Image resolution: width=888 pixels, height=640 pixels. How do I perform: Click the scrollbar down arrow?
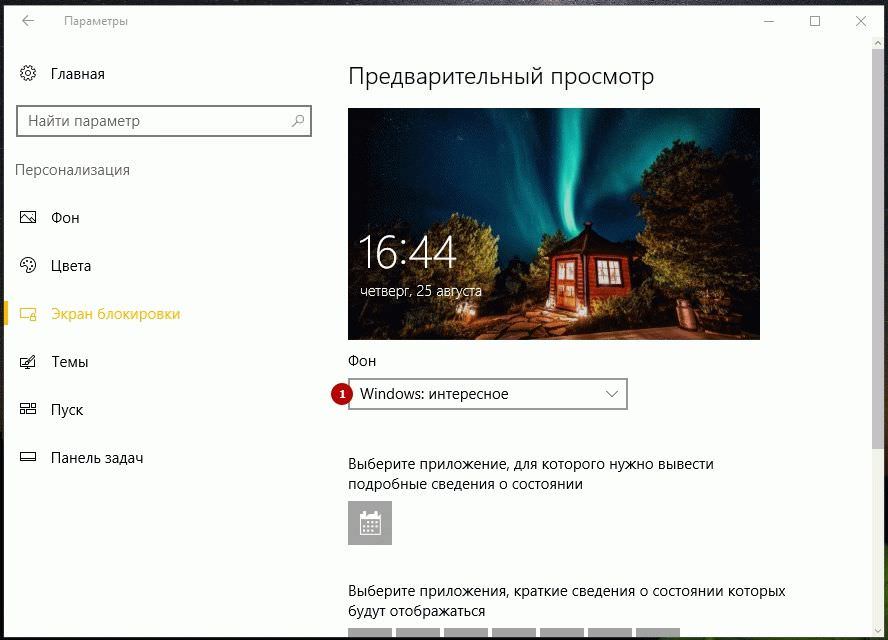click(877, 630)
